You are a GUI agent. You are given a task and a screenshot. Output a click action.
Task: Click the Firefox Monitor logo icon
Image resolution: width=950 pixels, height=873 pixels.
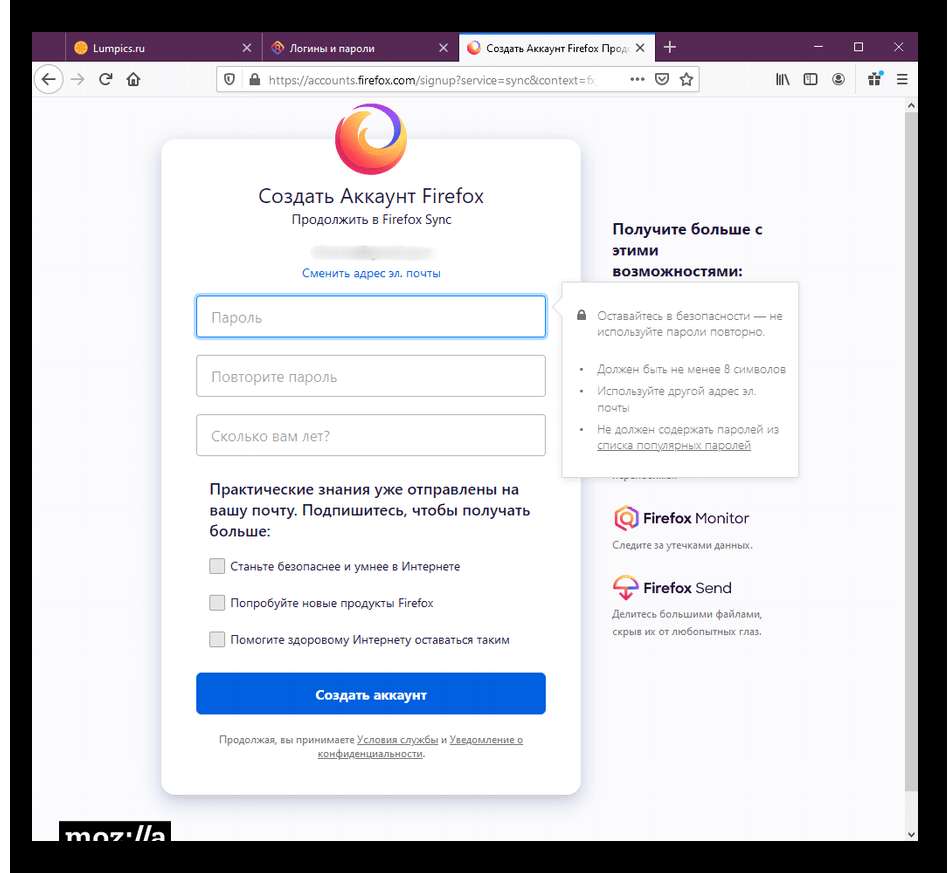[626, 518]
